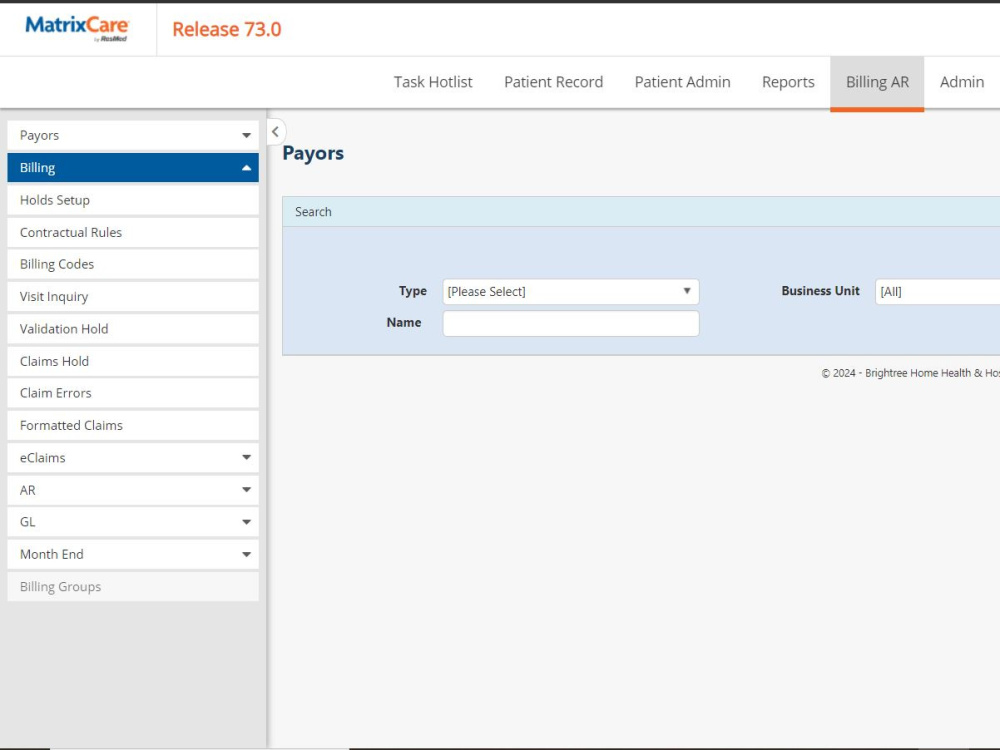Image resolution: width=1000 pixels, height=750 pixels.
Task: Click the Name input field
Action: [571, 323]
